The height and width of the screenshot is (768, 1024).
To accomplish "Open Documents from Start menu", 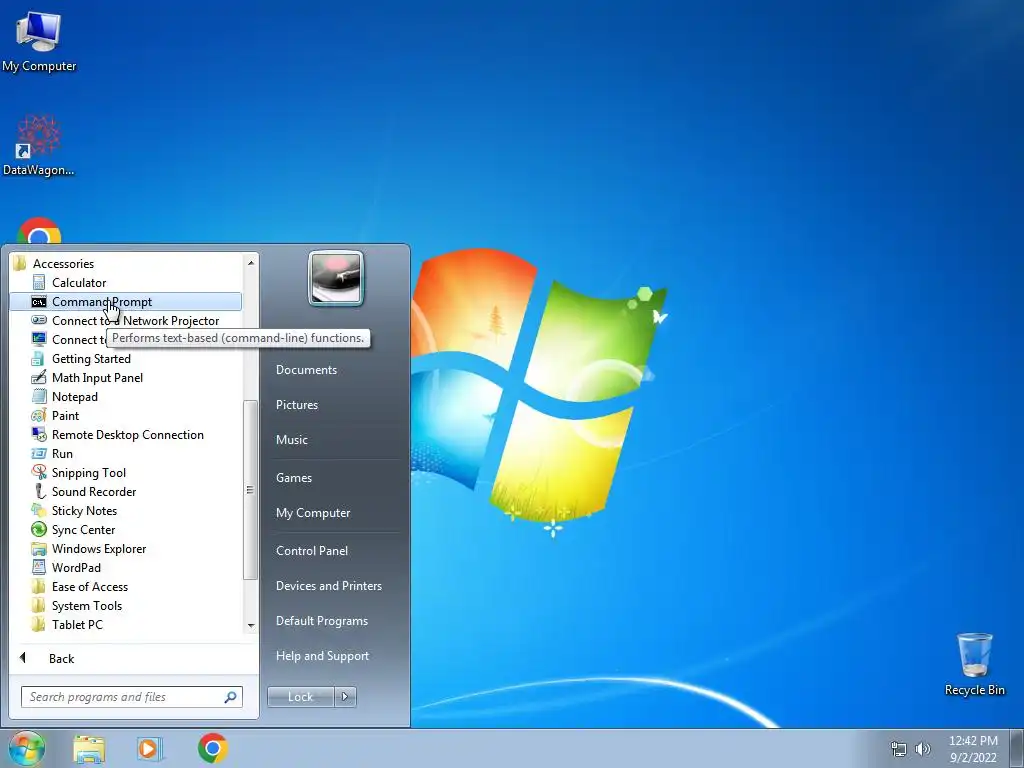I will [x=306, y=370].
